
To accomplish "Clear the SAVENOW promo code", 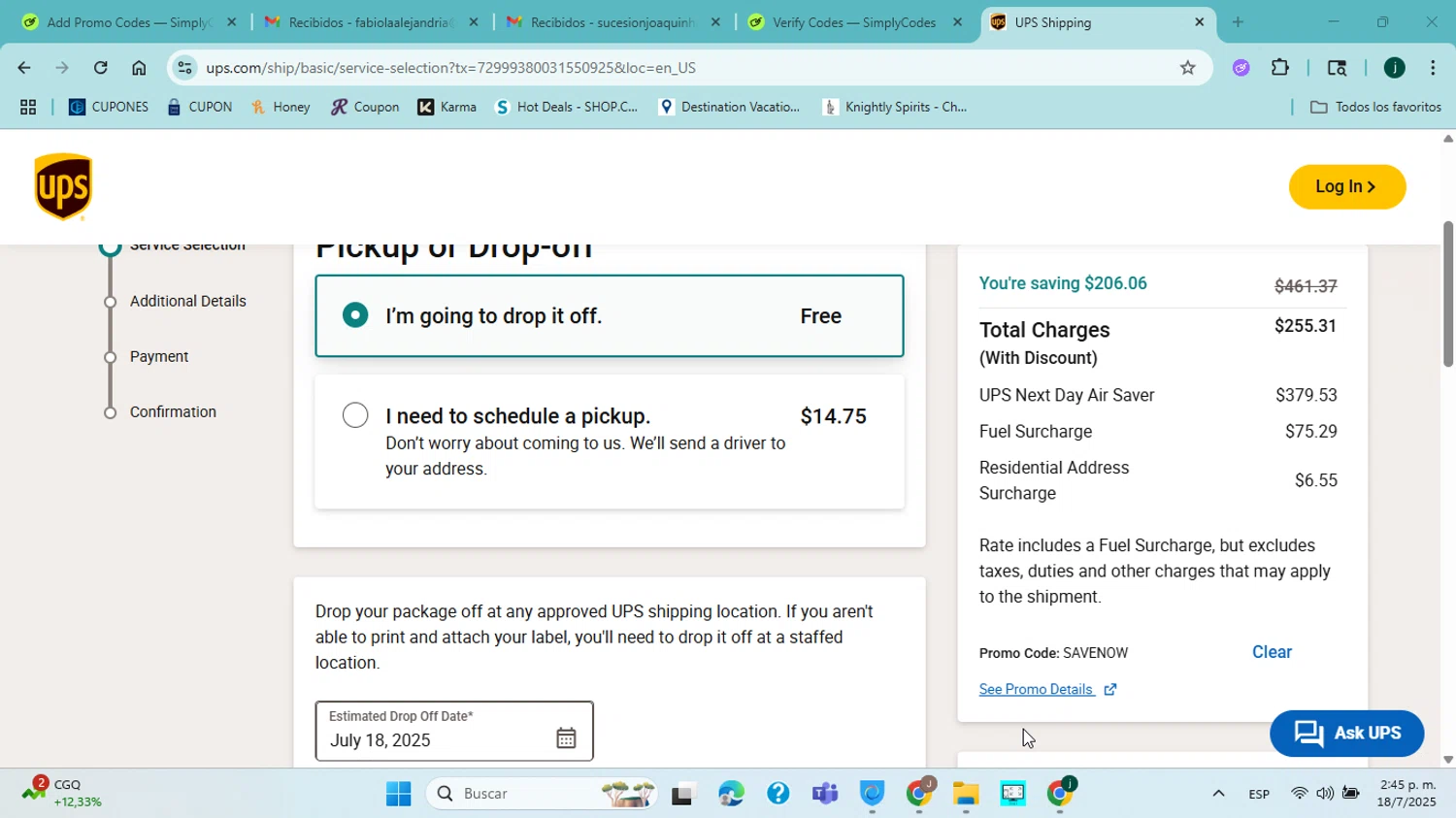I will [x=1272, y=652].
